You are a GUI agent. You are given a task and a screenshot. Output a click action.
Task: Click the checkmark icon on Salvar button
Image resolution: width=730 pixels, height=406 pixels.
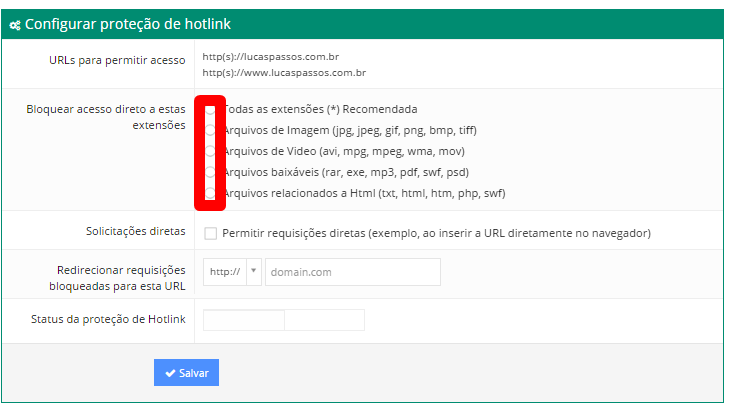coord(170,373)
